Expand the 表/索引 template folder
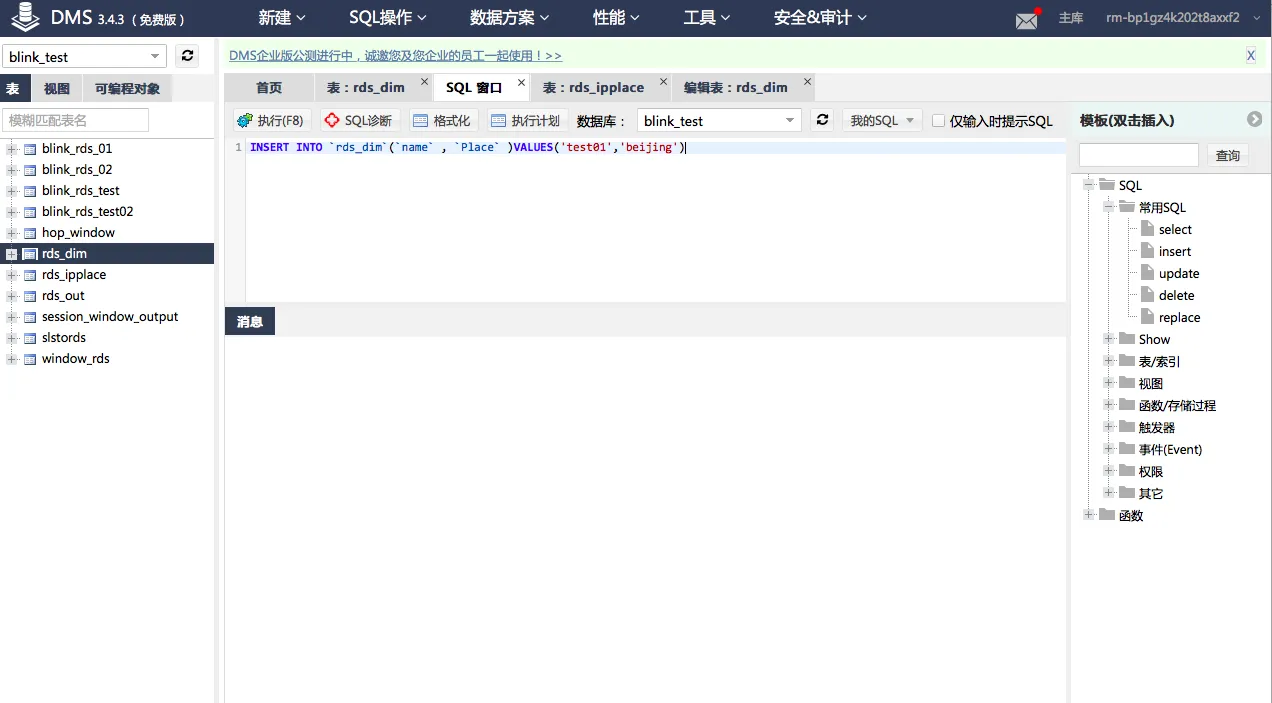This screenshot has height=703, width=1272. pyautogui.click(x=1109, y=361)
